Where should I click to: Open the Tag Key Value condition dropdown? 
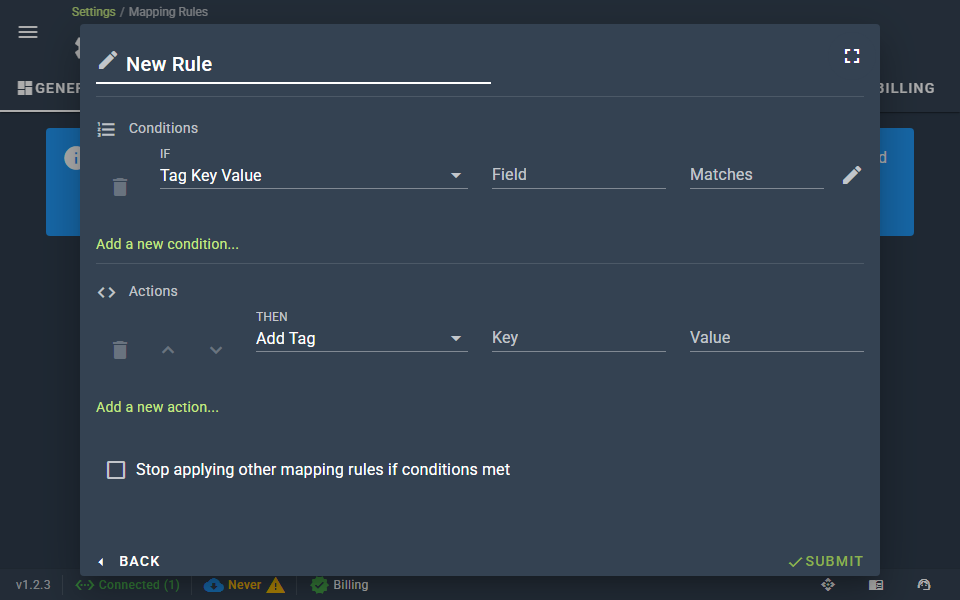tap(313, 176)
